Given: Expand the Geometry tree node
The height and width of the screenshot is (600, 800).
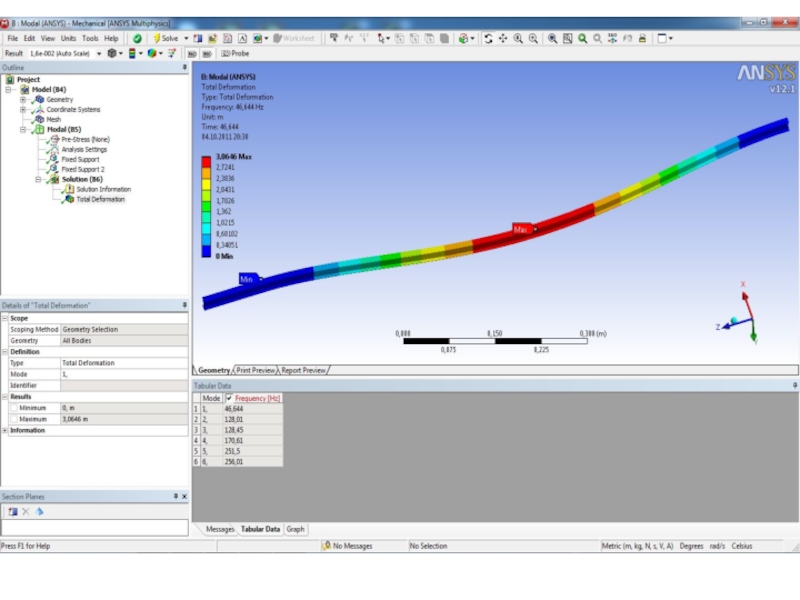Looking at the screenshot, I should [23, 99].
